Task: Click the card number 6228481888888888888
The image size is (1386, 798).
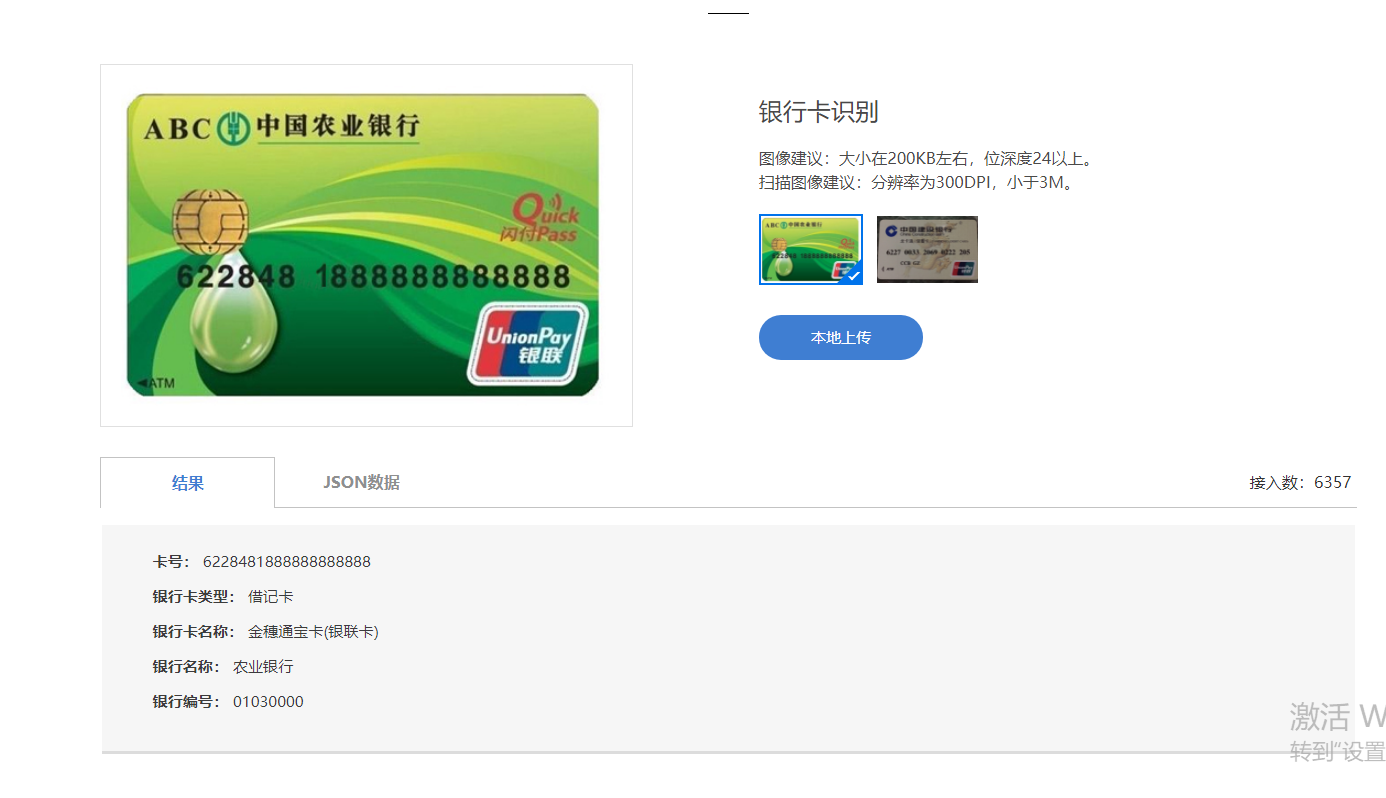Action: click(286, 562)
